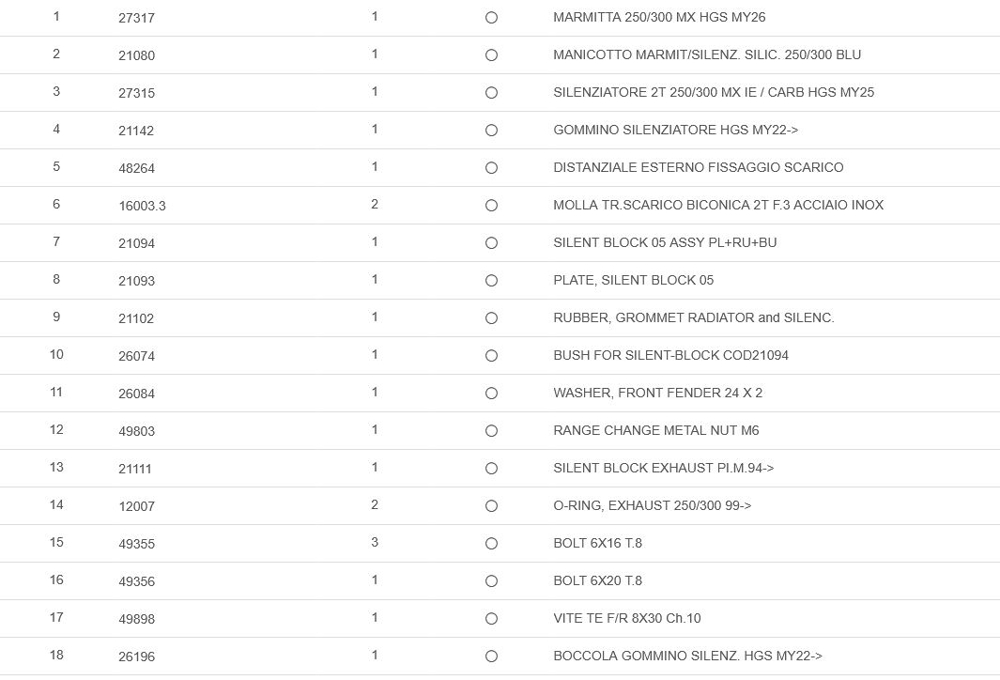Choose the circle for BOCCOLA GOMMINO SILENZ.

[491, 657]
